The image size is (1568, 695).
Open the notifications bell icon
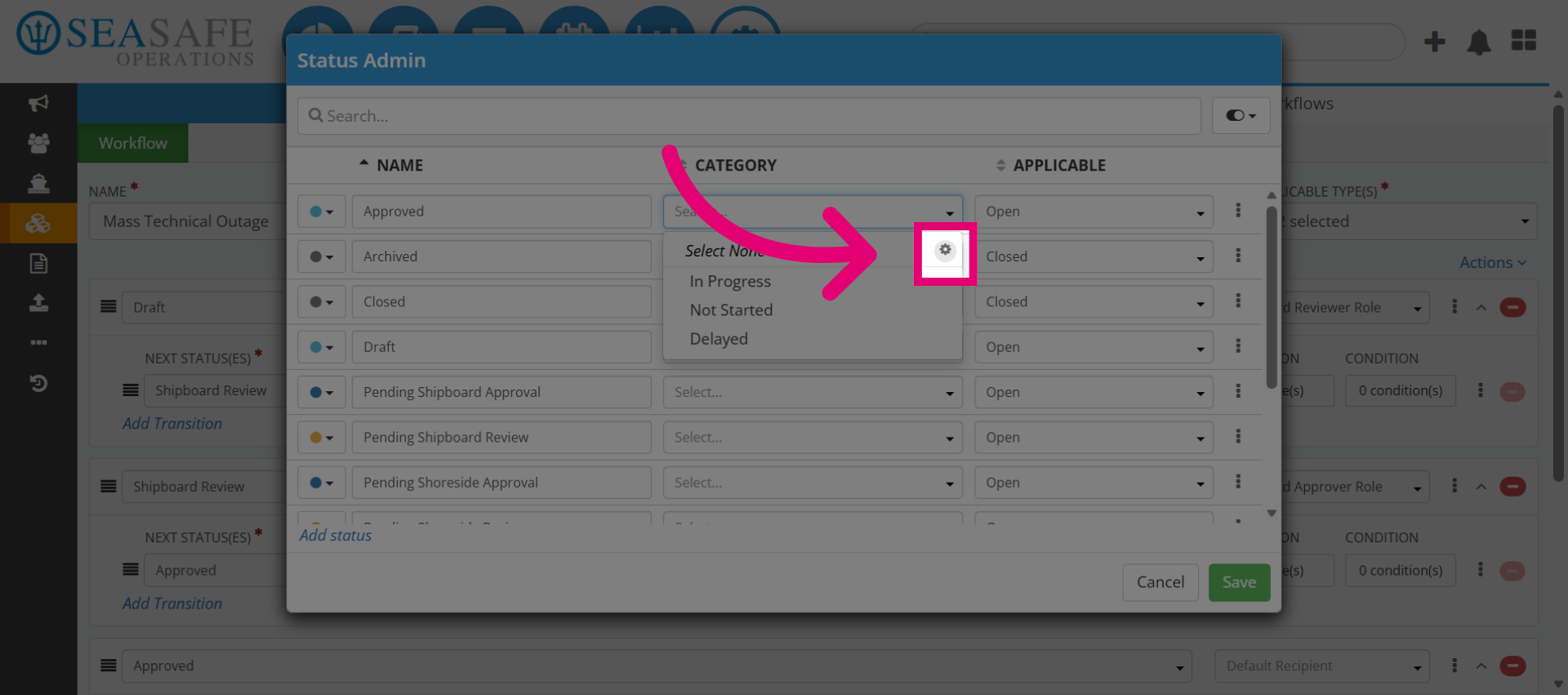[1479, 42]
